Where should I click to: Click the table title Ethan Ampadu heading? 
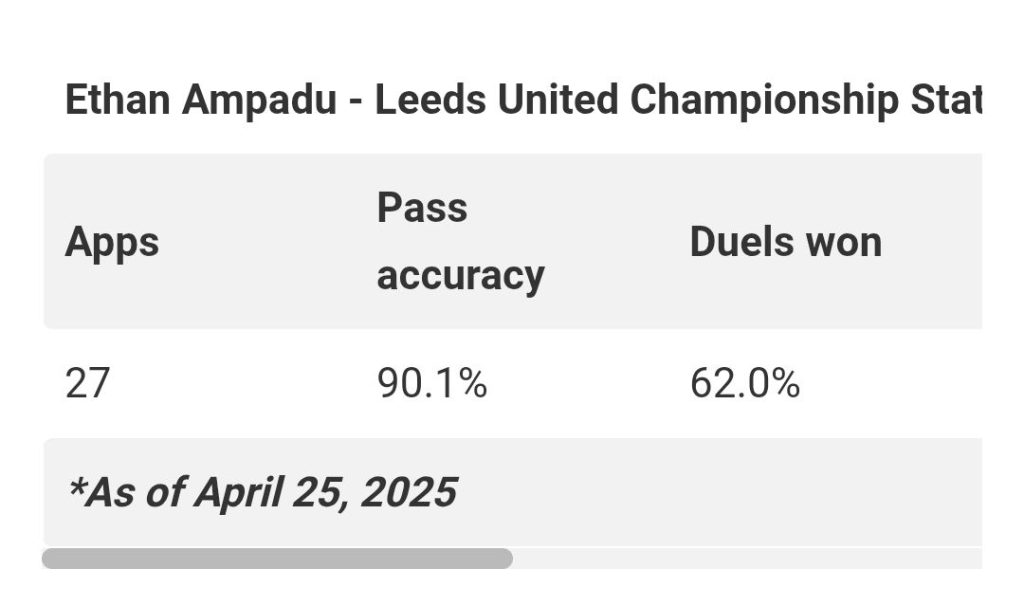pos(523,100)
